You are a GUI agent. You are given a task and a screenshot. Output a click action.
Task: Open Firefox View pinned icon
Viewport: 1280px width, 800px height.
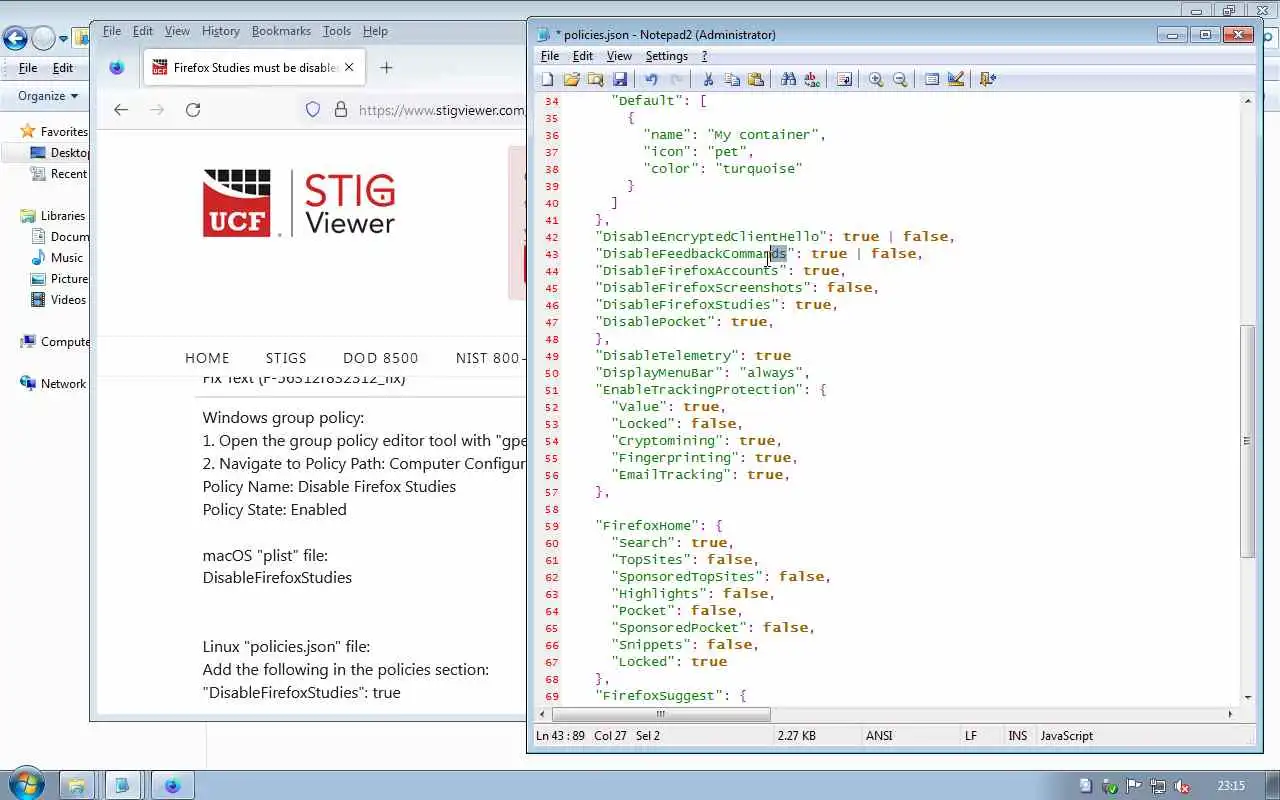(x=117, y=68)
